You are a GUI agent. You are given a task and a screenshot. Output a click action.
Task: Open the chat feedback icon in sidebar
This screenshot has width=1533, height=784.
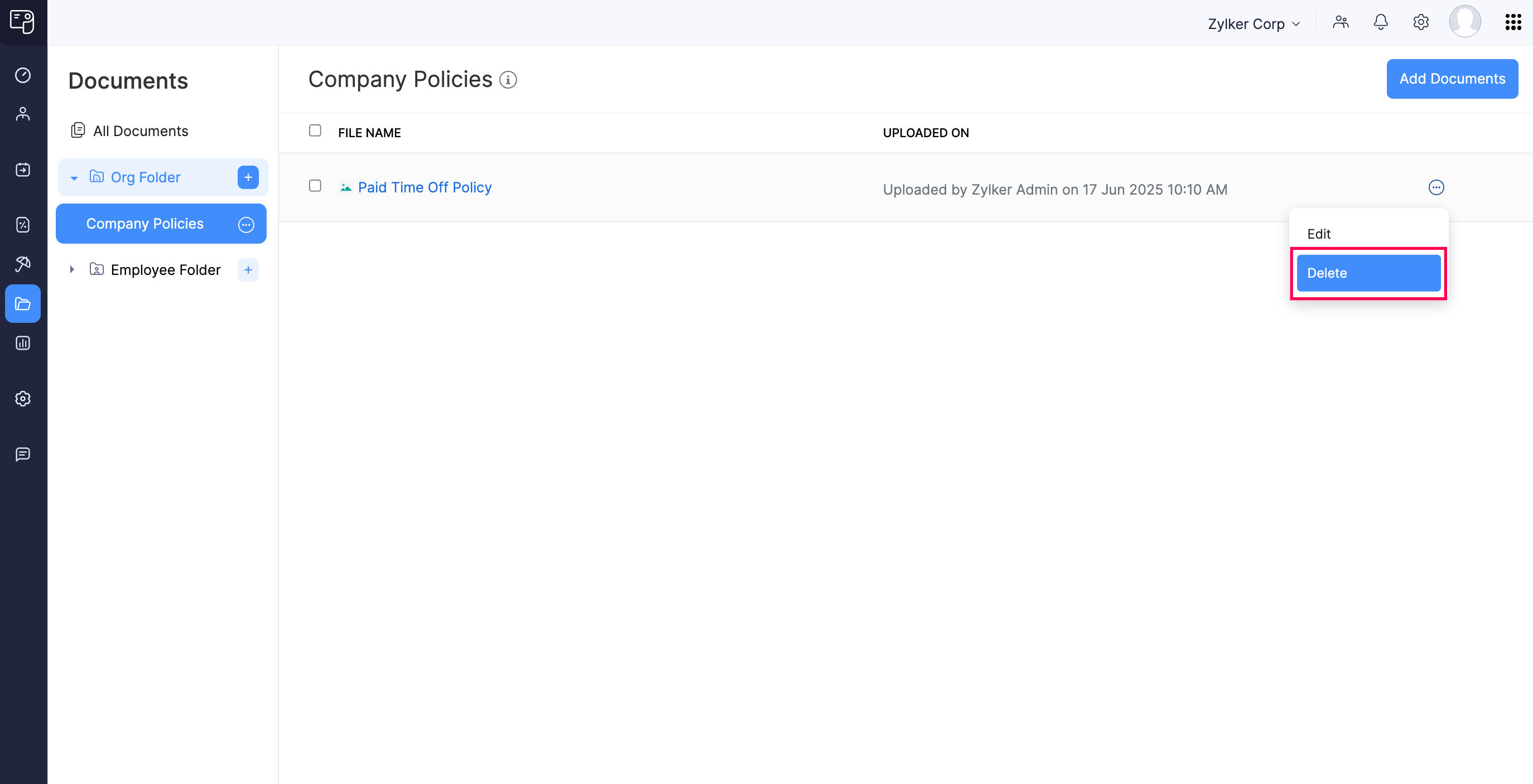pyautogui.click(x=23, y=454)
